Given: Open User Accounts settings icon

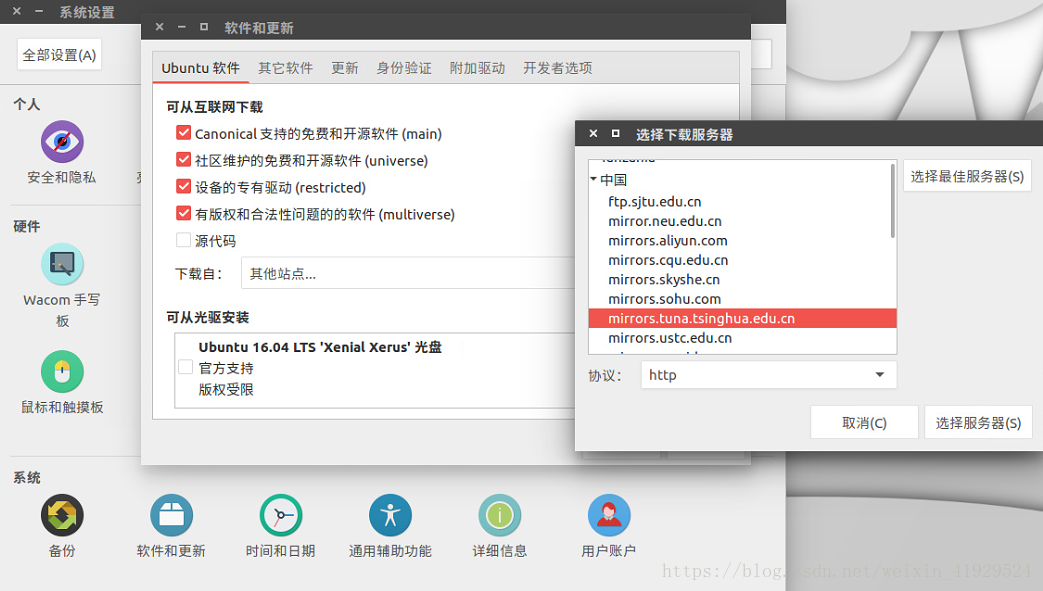Looking at the screenshot, I should 609,515.
